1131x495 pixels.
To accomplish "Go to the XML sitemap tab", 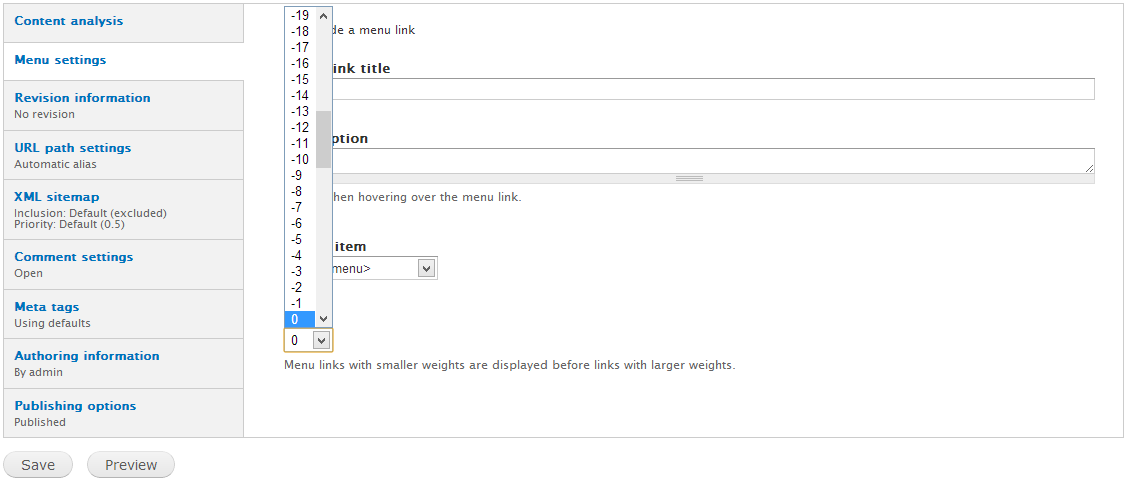I will click(x=57, y=197).
